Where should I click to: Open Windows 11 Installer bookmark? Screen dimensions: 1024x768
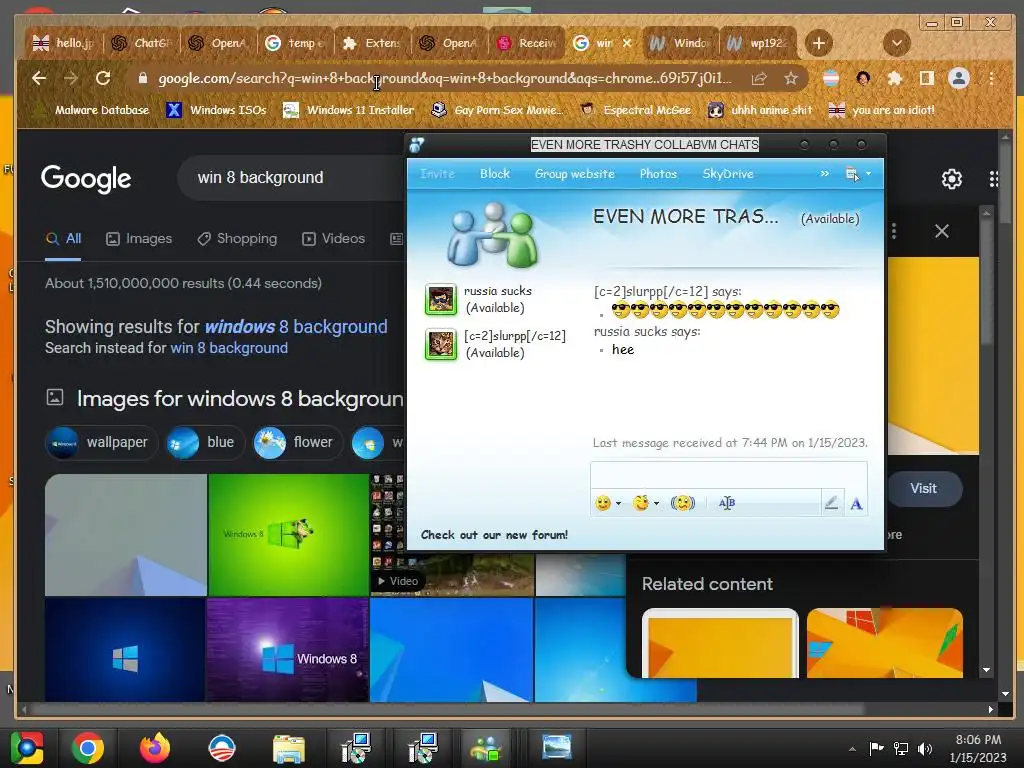[349, 110]
